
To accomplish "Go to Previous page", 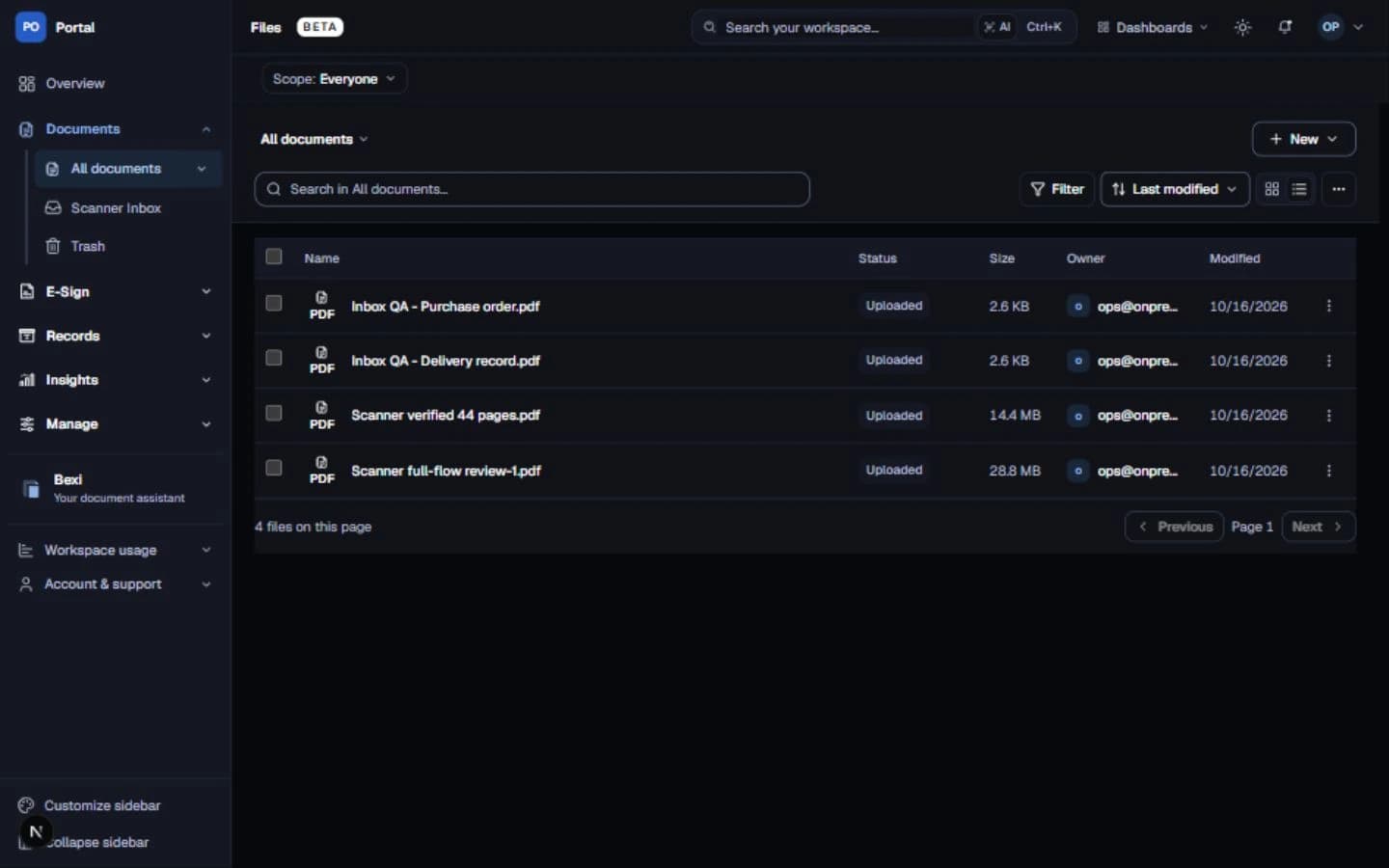I will click(1174, 527).
